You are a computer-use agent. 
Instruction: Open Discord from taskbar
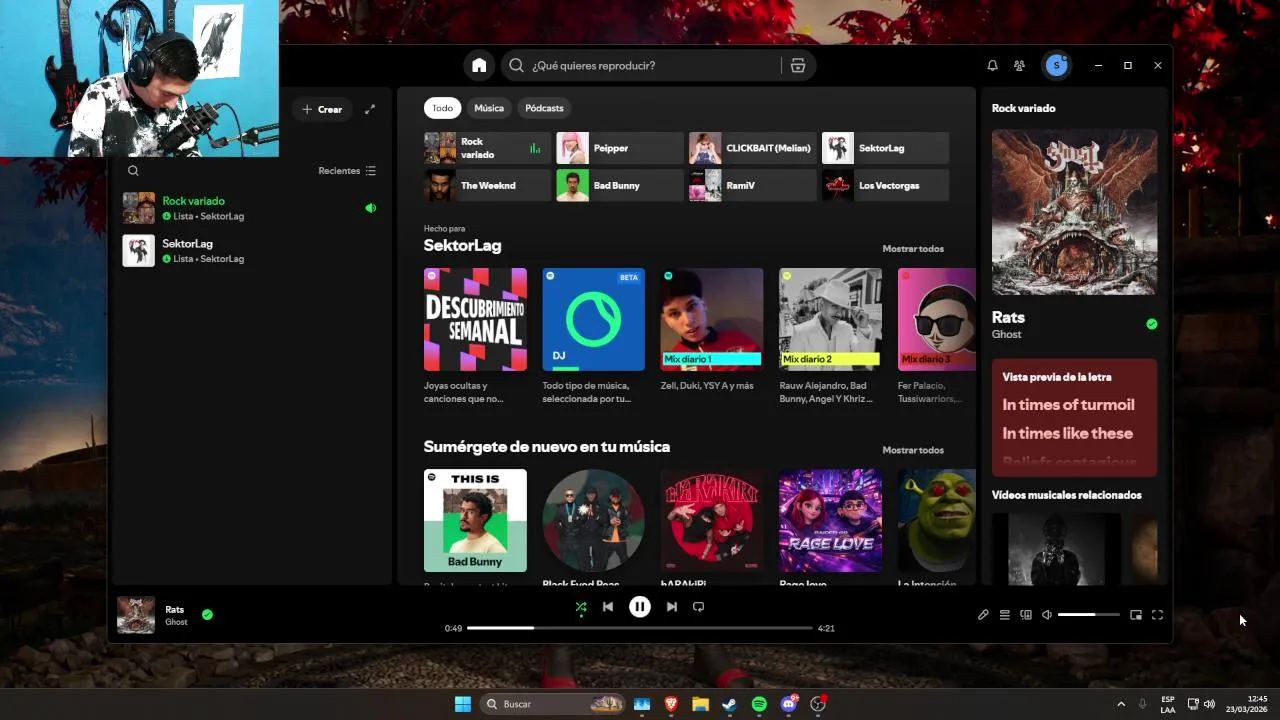tap(789, 704)
